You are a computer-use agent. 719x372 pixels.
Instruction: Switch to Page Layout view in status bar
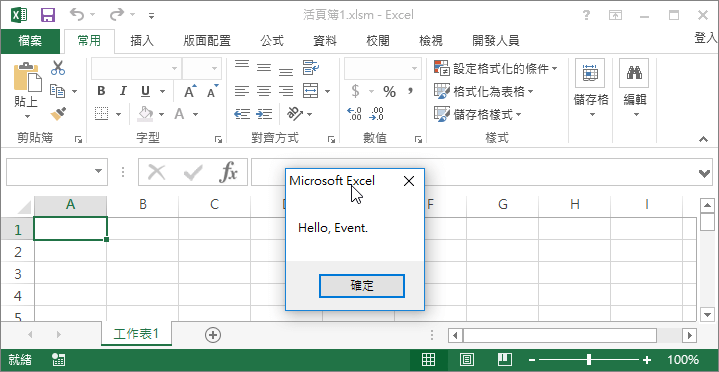tap(467, 360)
